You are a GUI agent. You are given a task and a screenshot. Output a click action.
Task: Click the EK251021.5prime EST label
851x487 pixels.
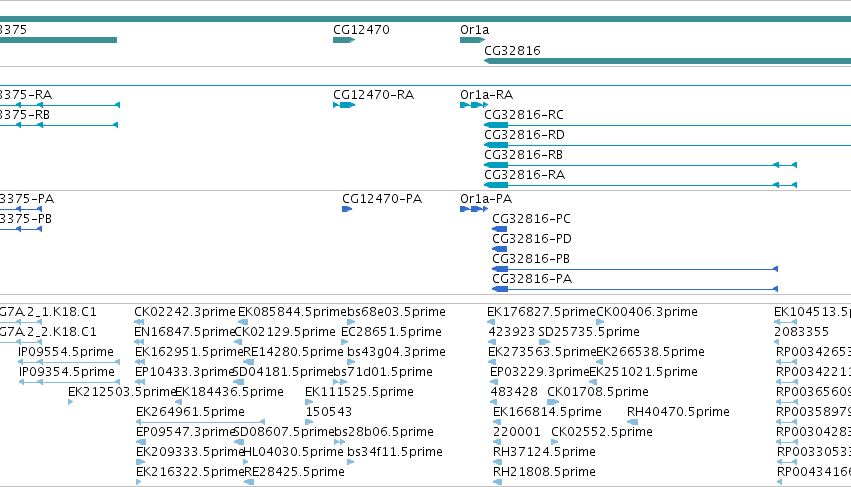643,372
